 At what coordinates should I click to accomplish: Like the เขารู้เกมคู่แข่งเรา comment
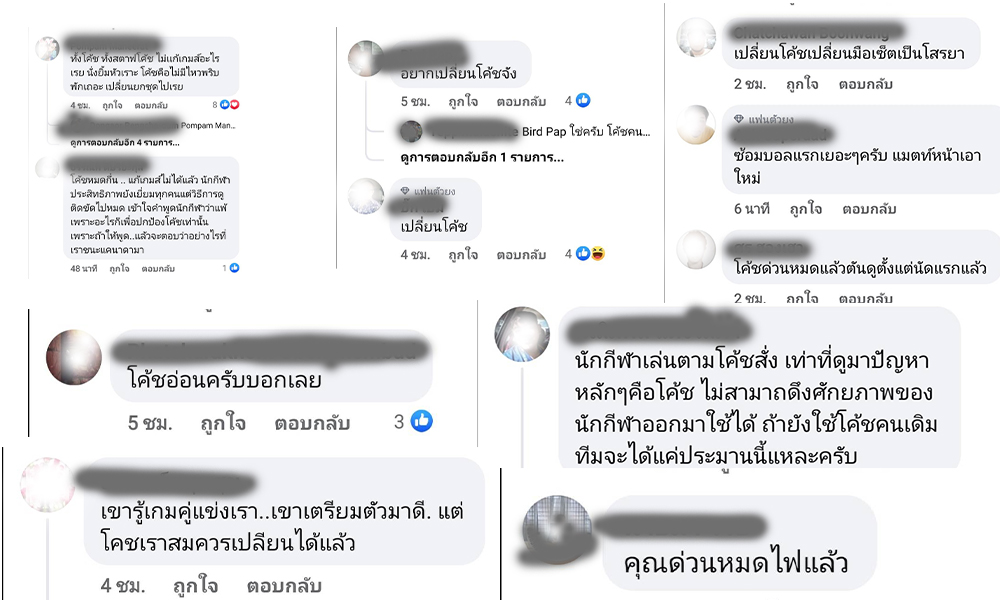(196, 585)
